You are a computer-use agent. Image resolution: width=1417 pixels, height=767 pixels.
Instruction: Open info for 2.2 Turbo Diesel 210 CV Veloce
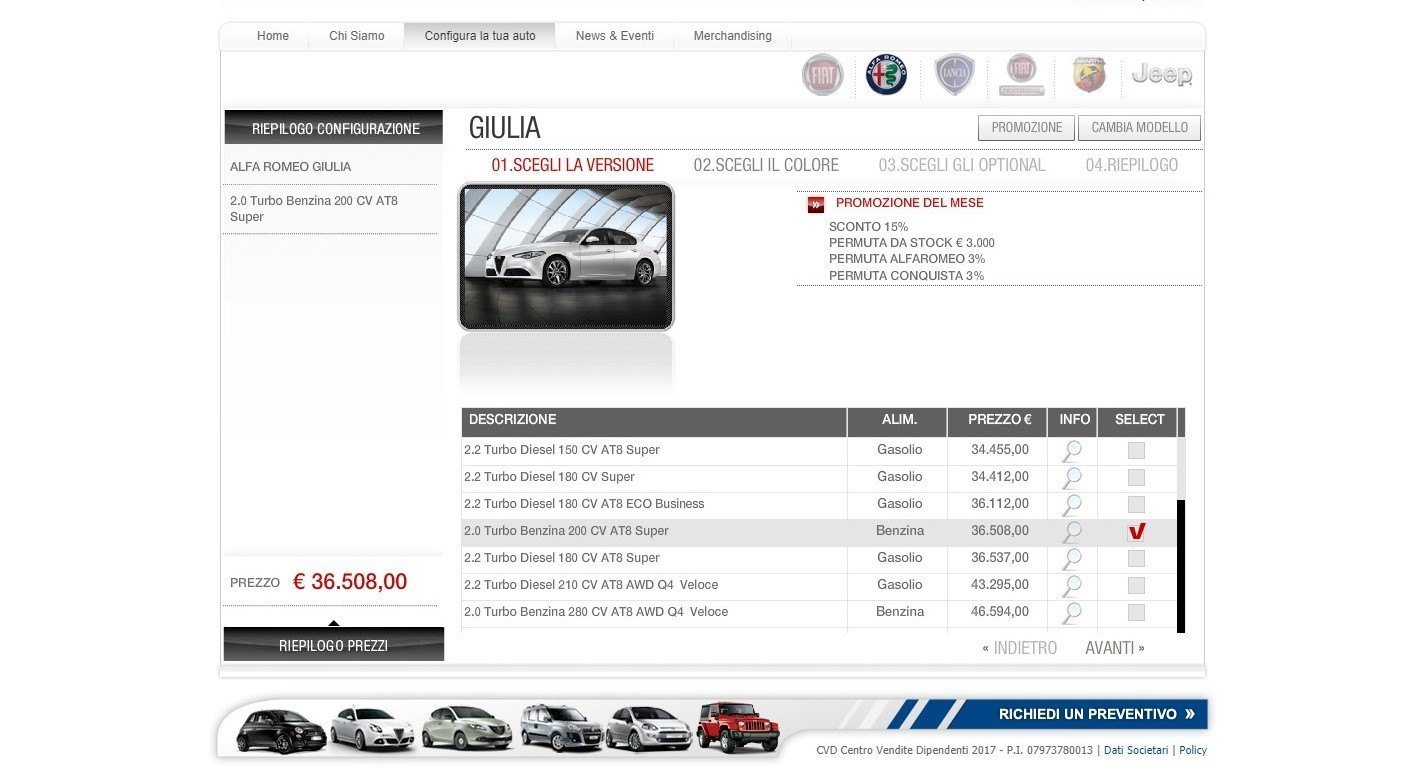[x=1072, y=586]
